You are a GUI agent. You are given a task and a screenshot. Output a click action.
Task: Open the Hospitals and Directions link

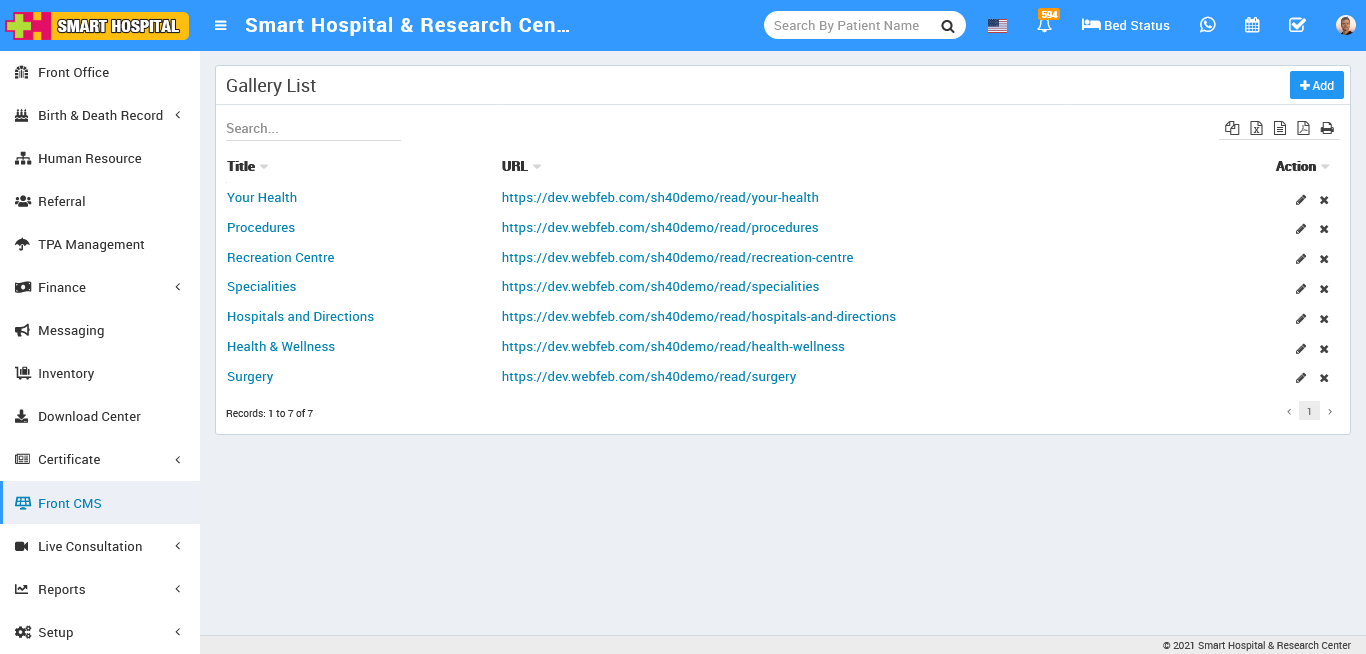[300, 317]
